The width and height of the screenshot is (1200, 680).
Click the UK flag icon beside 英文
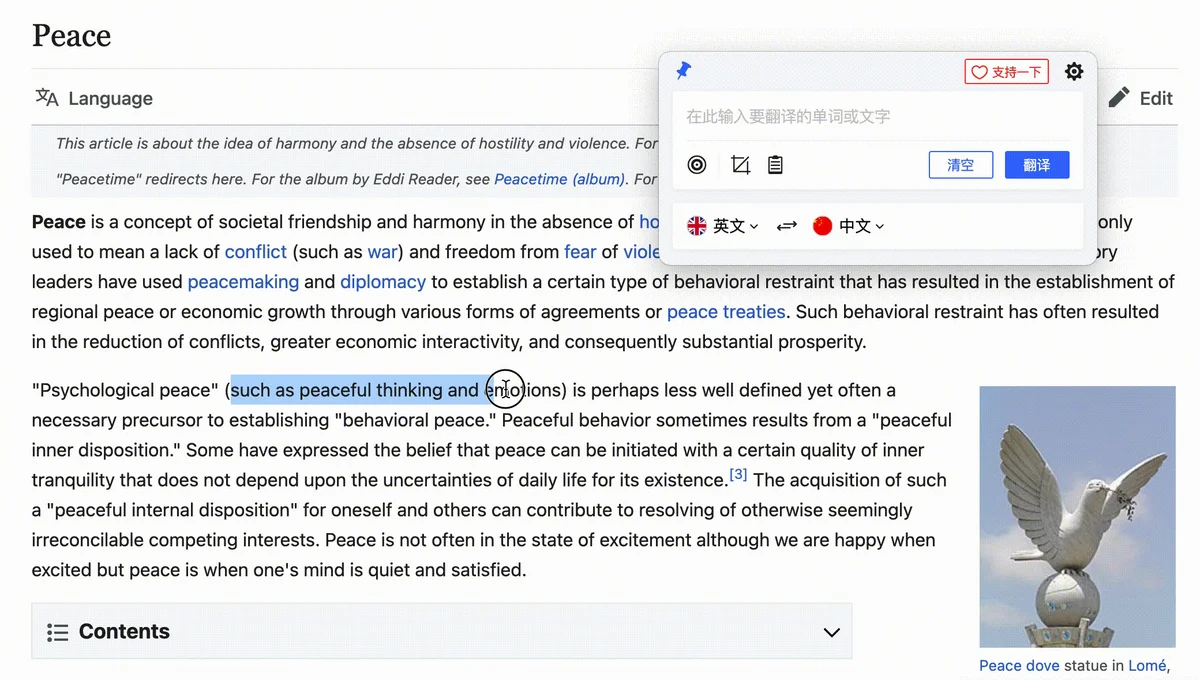(697, 226)
